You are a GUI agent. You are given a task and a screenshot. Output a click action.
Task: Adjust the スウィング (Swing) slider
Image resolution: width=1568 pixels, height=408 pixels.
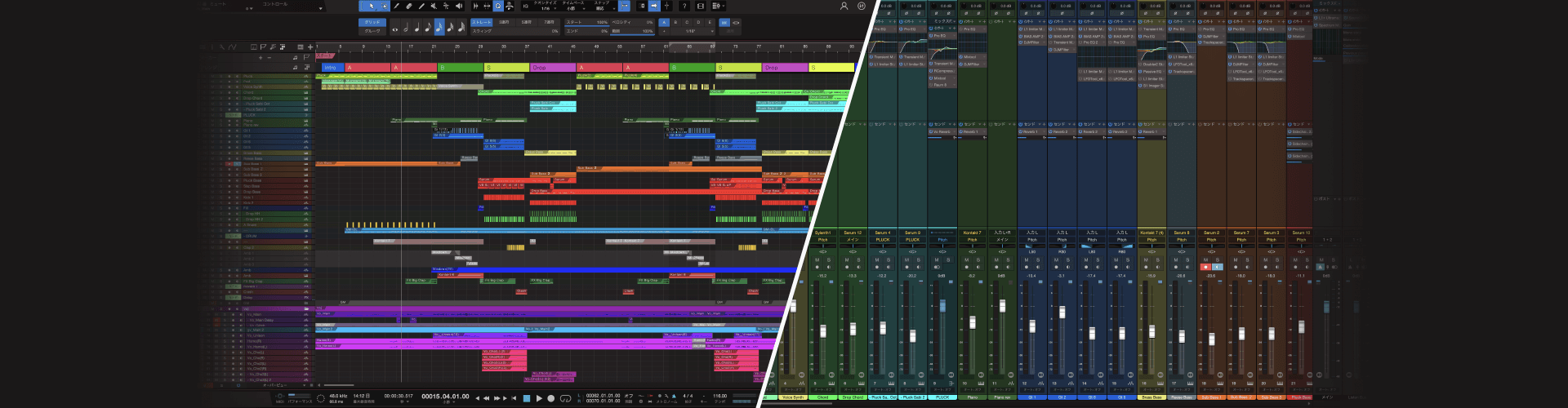click(x=515, y=31)
